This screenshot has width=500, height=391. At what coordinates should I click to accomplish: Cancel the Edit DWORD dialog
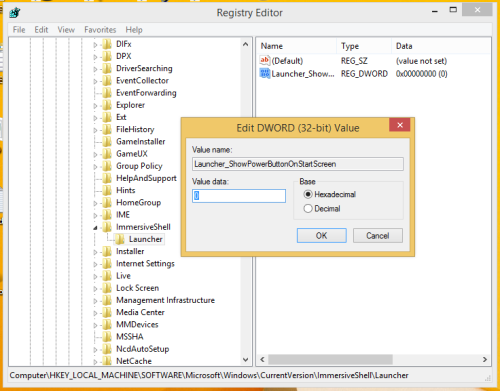(378, 236)
